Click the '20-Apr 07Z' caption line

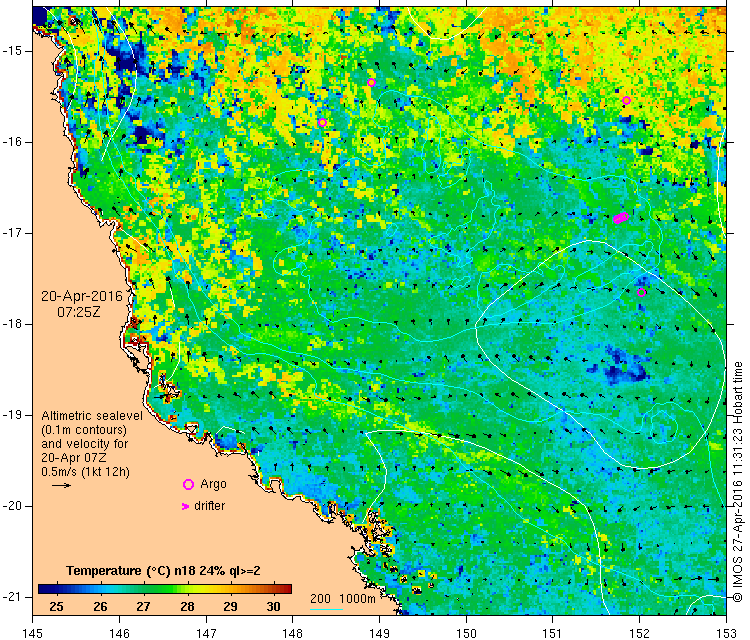click(x=74, y=457)
